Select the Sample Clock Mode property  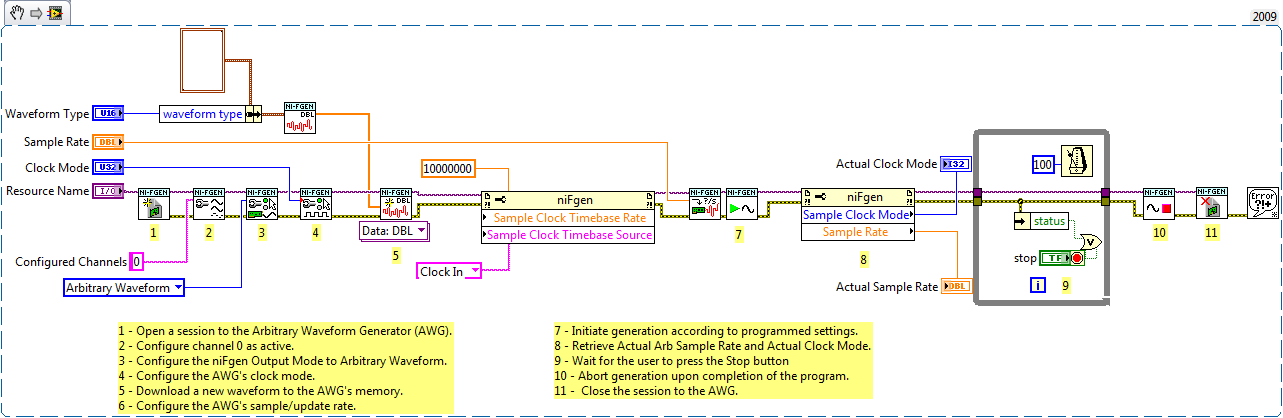(x=858, y=214)
